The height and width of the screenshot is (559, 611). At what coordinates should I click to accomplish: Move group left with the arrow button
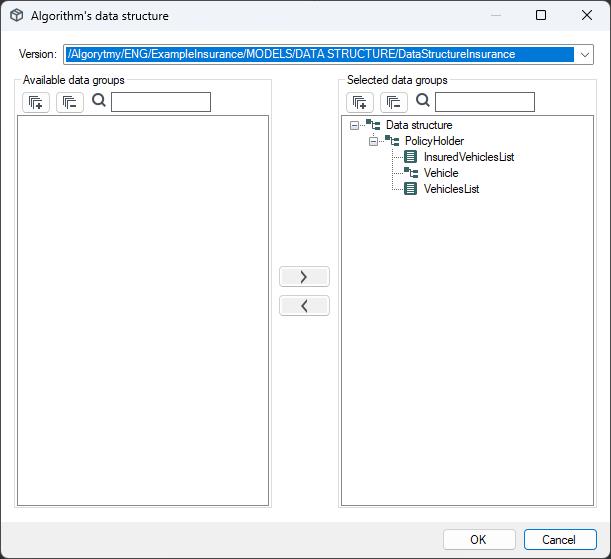pyautogui.click(x=304, y=306)
